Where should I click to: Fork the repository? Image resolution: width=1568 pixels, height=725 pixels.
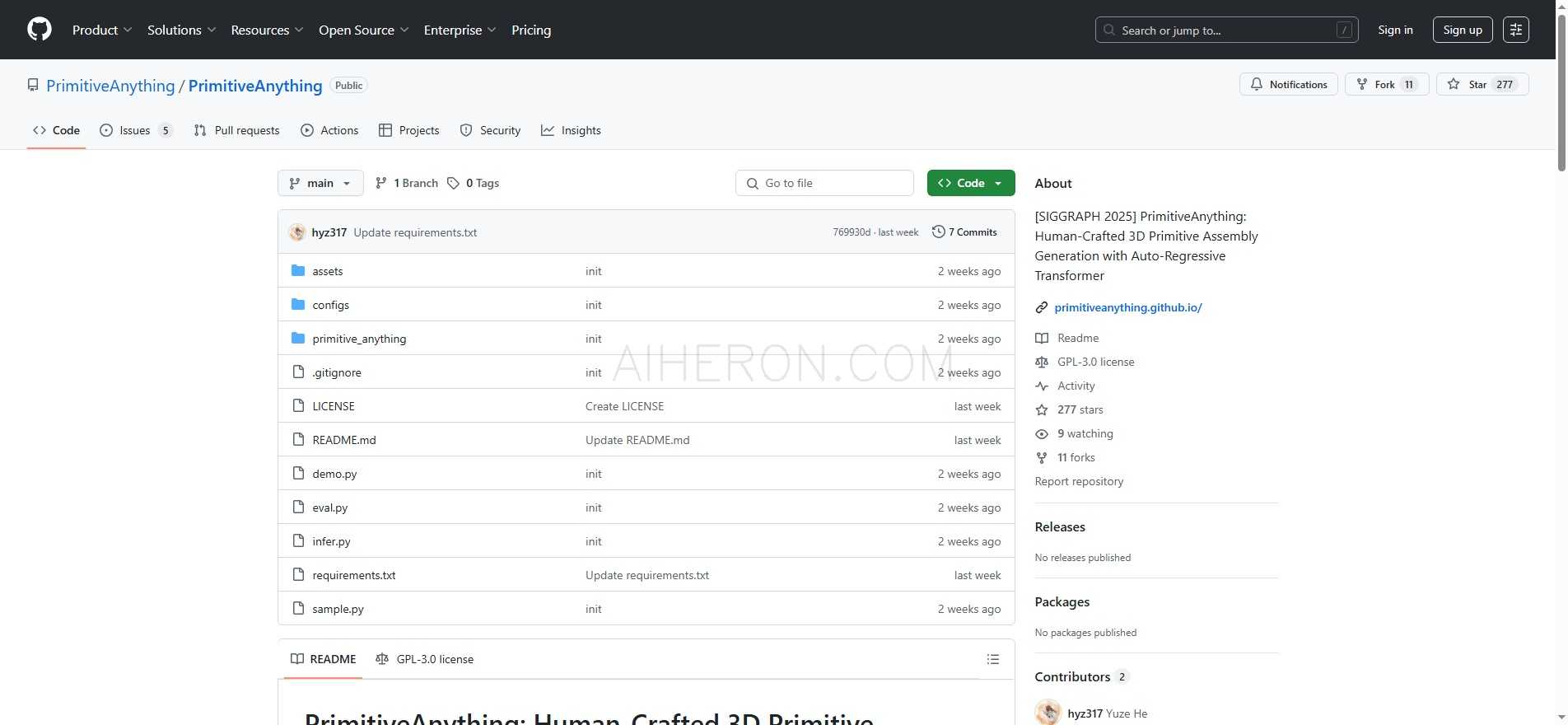[1387, 84]
